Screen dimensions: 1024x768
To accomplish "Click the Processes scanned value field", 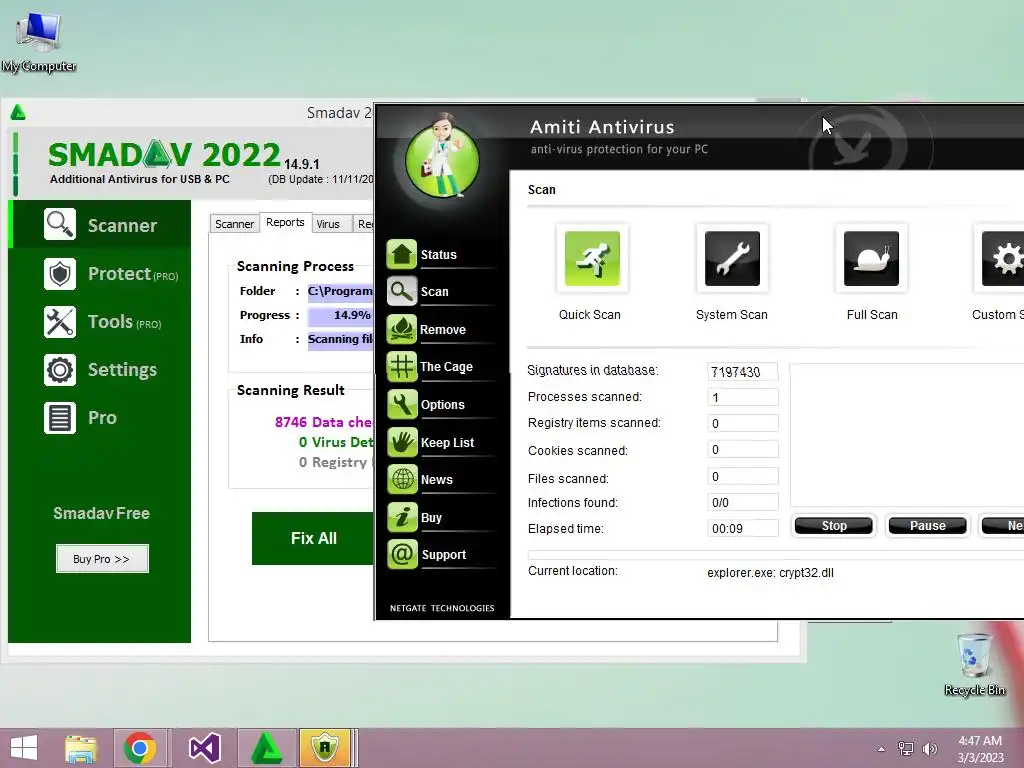I will pos(743,397).
